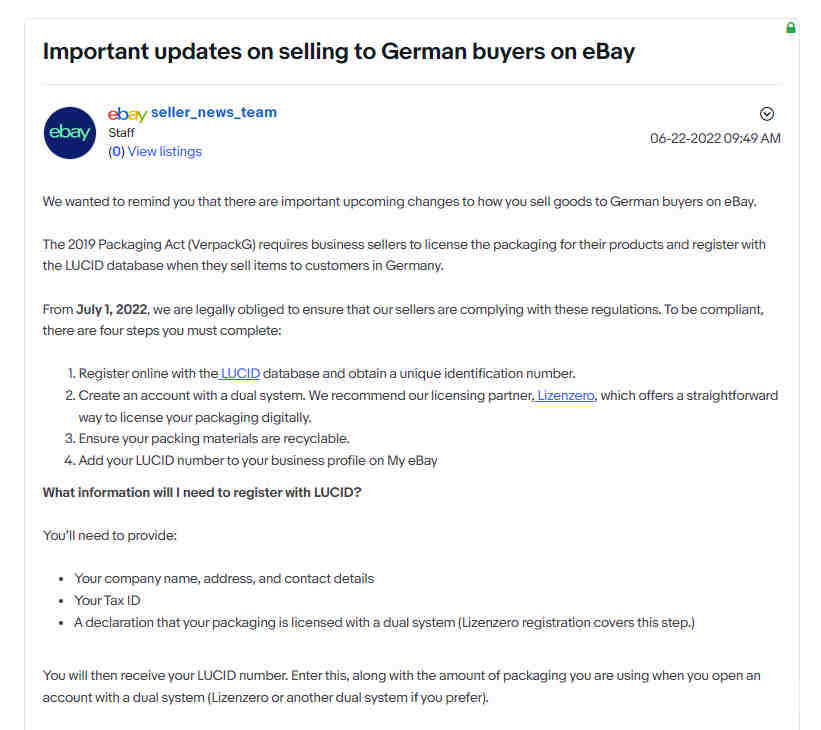Follow the LUCID database link
Screen dimensions: 821x730
pyautogui.click(x=240, y=373)
